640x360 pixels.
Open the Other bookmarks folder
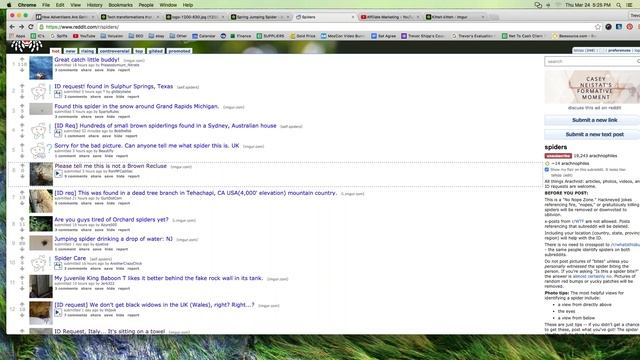[x=178, y=36]
